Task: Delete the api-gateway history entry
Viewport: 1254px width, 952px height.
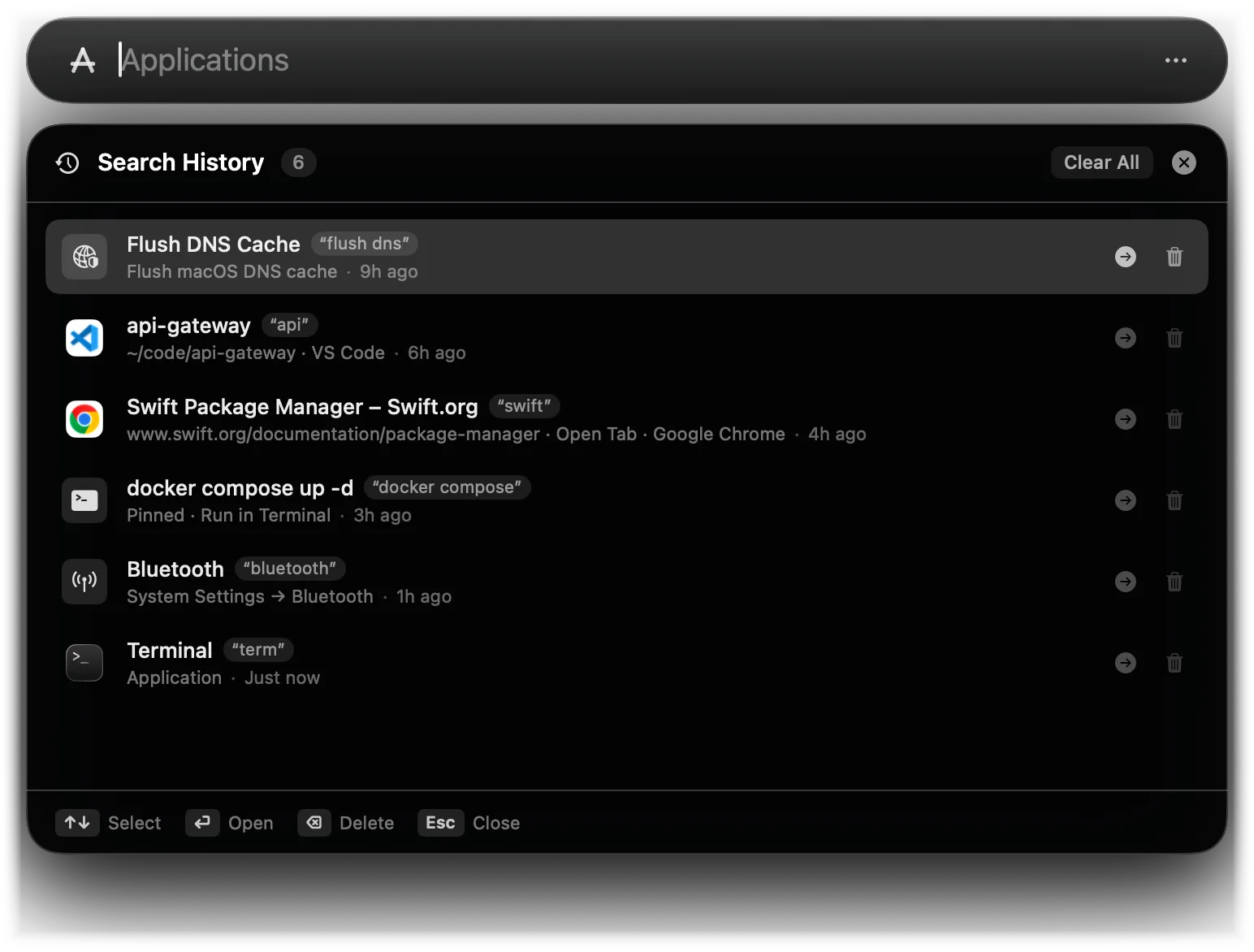Action: click(x=1174, y=338)
